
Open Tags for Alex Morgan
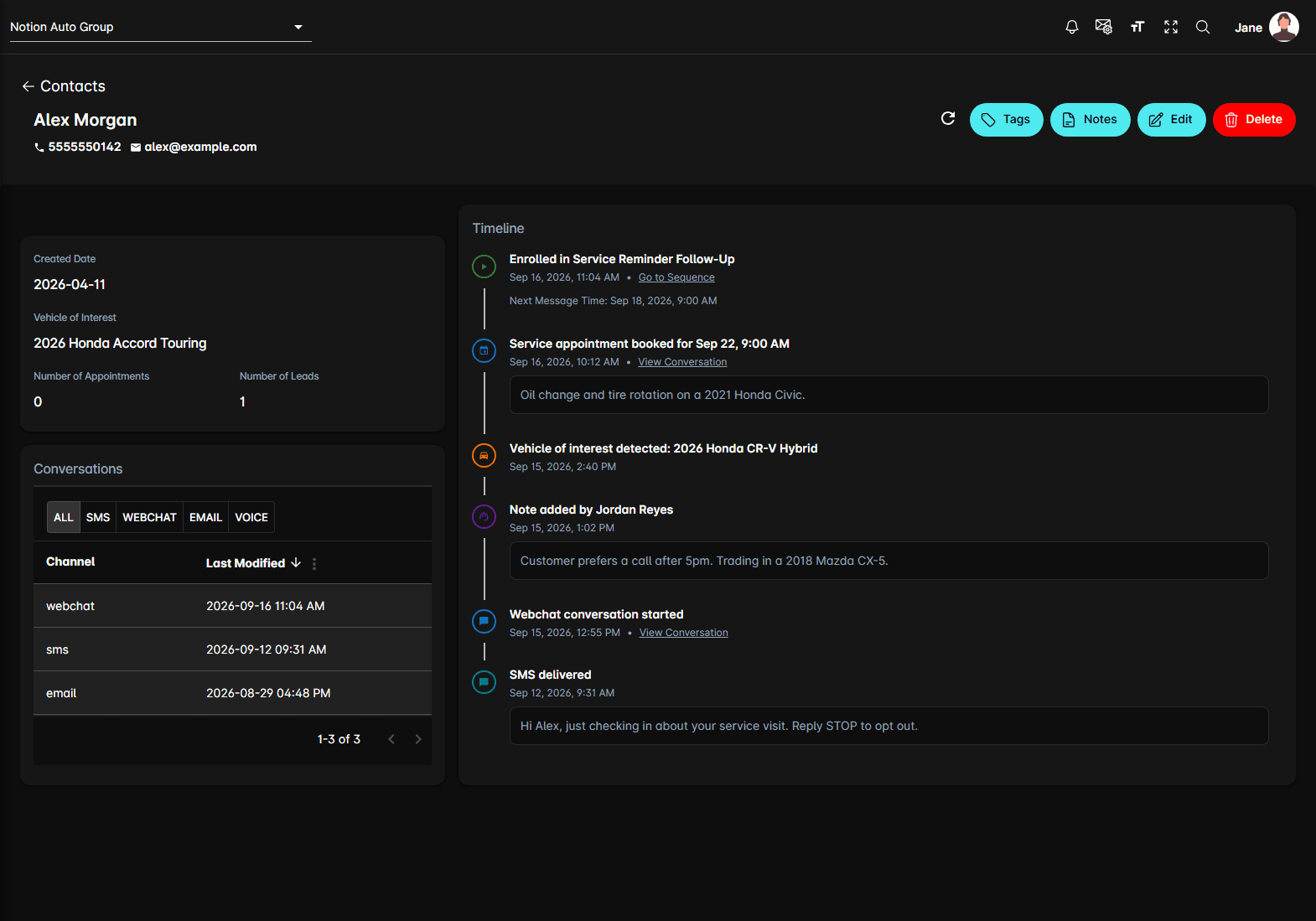coord(1006,120)
